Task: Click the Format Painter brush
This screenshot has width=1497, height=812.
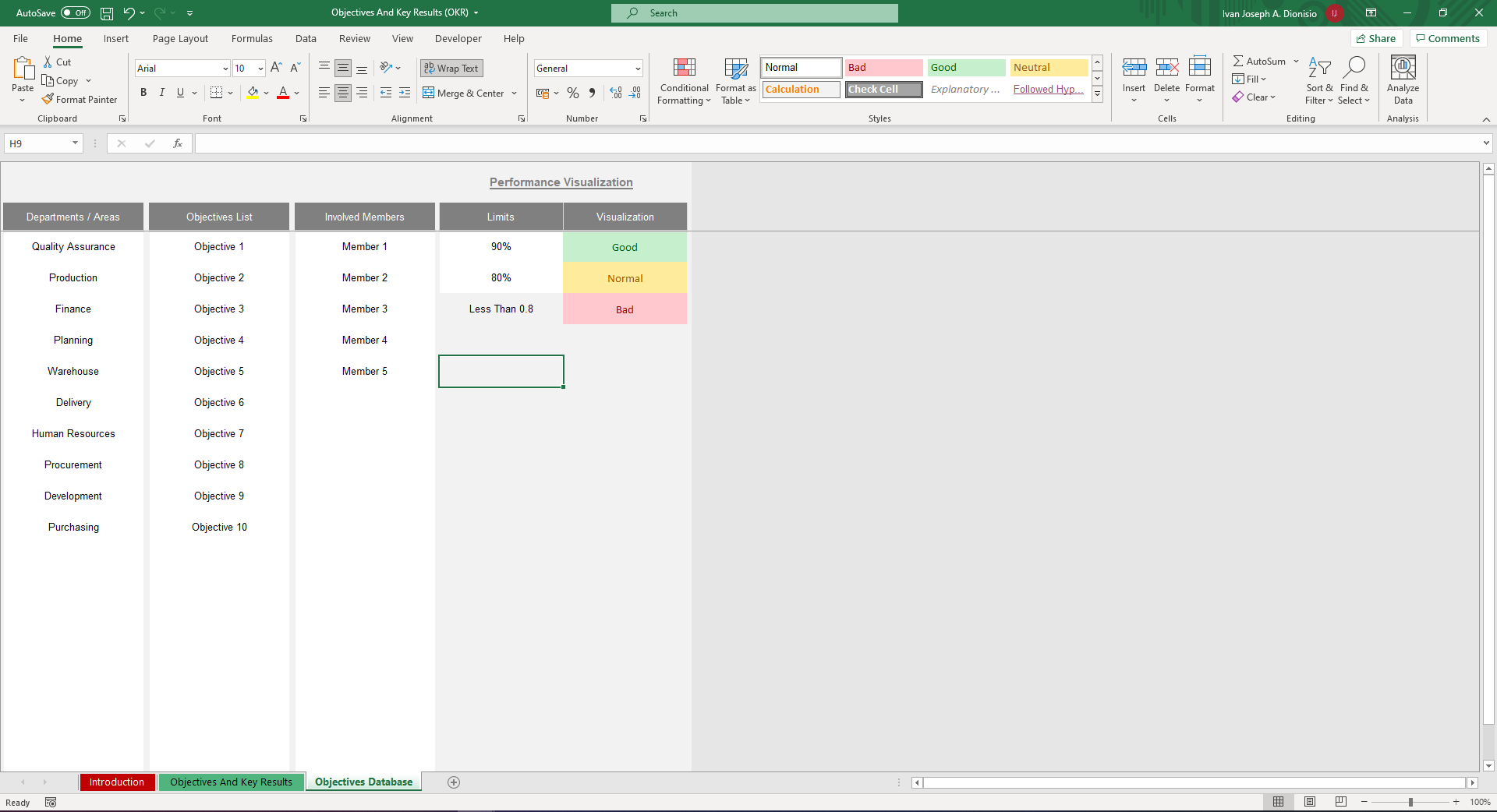Action: pyautogui.click(x=48, y=100)
